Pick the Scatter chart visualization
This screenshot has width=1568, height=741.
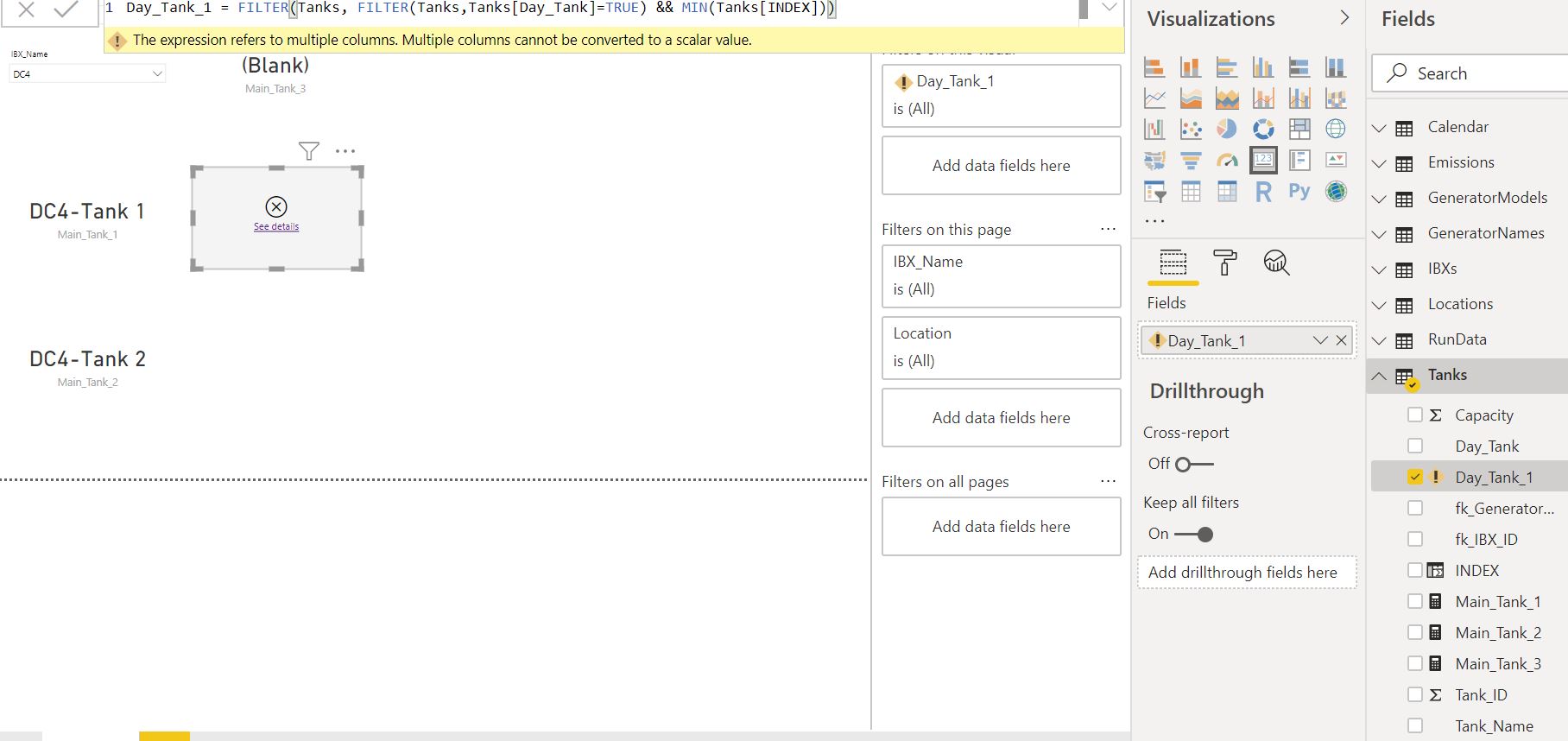point(1191,130)
